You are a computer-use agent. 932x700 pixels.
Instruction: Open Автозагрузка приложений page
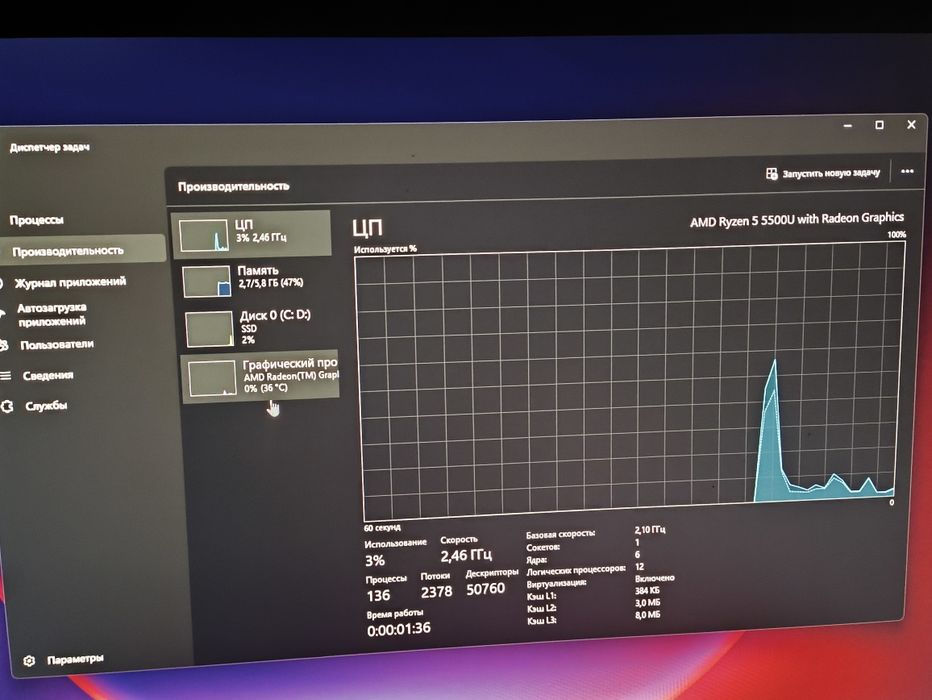point(51,314)
